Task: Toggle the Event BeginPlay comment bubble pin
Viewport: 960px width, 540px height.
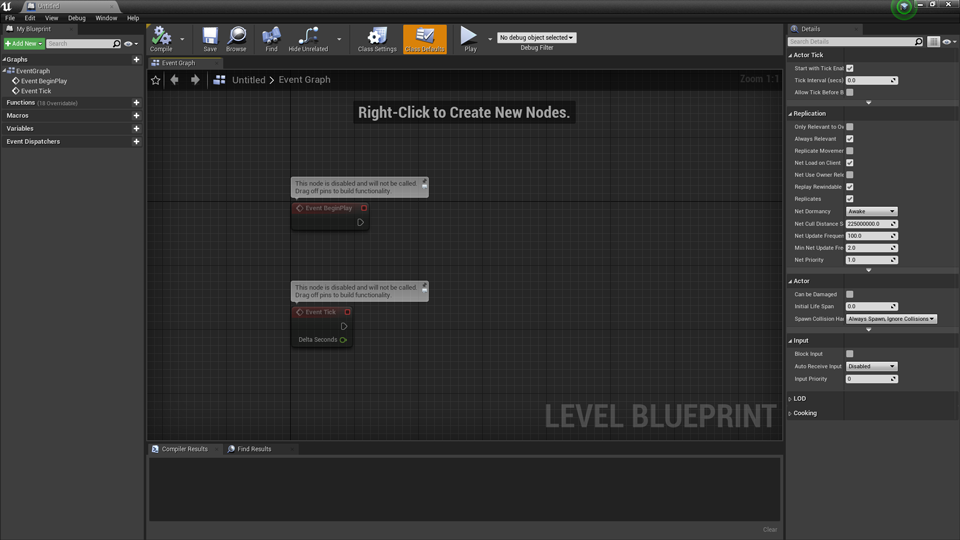Action: [x=424, y=182]
